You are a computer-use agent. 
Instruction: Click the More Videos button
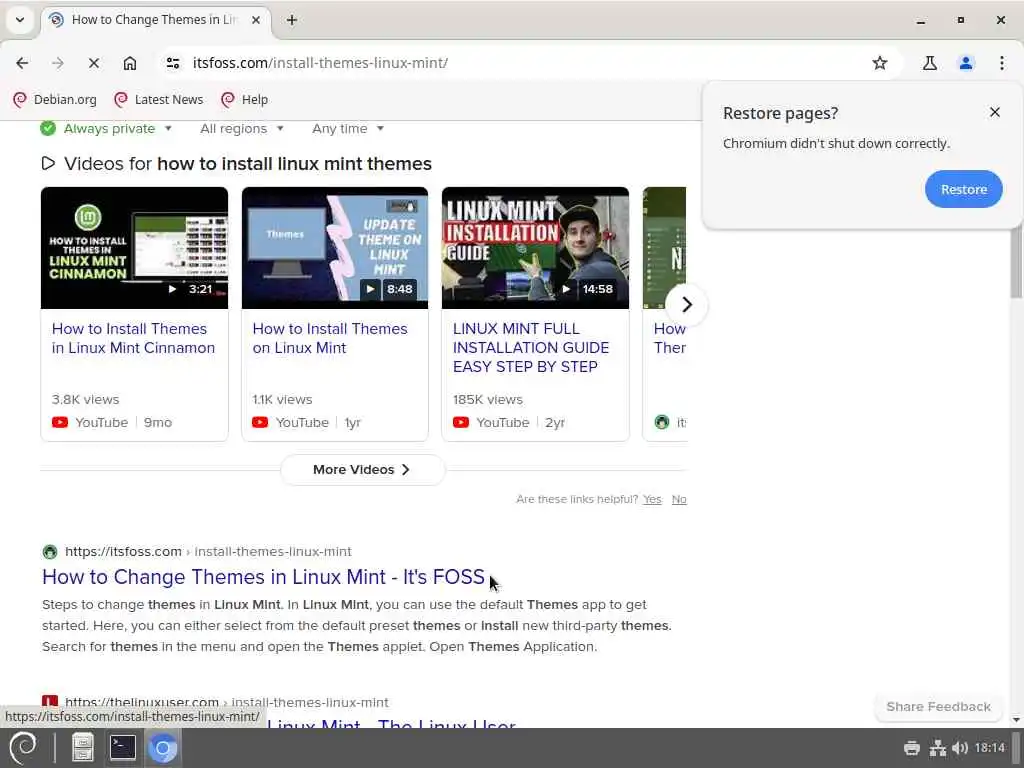[x=362, y=470]
